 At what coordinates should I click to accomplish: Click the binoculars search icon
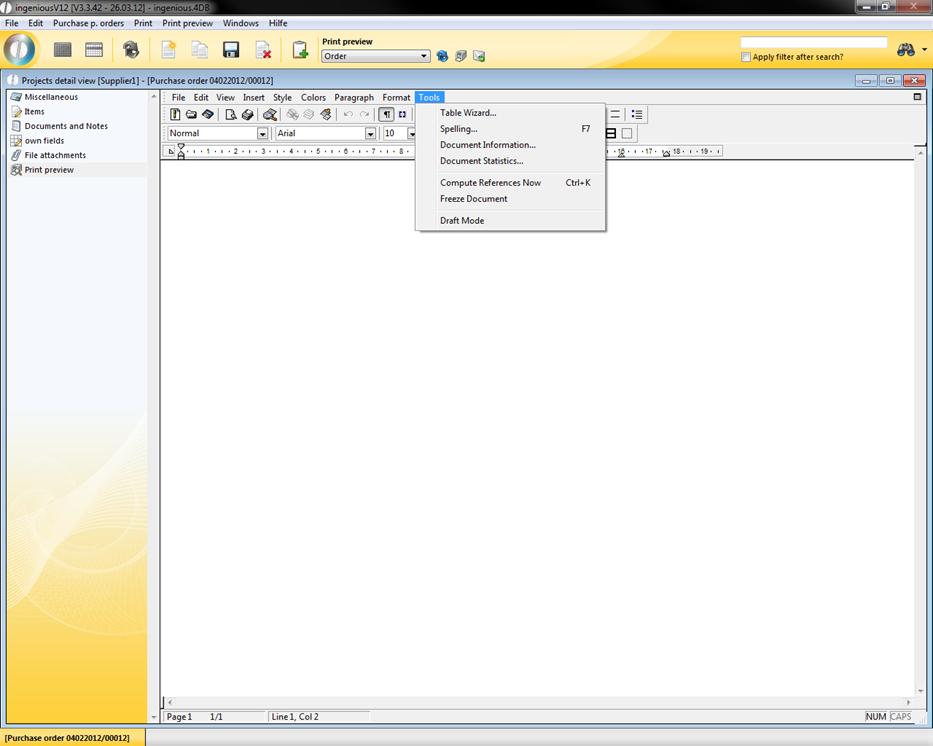coord(906,50)
